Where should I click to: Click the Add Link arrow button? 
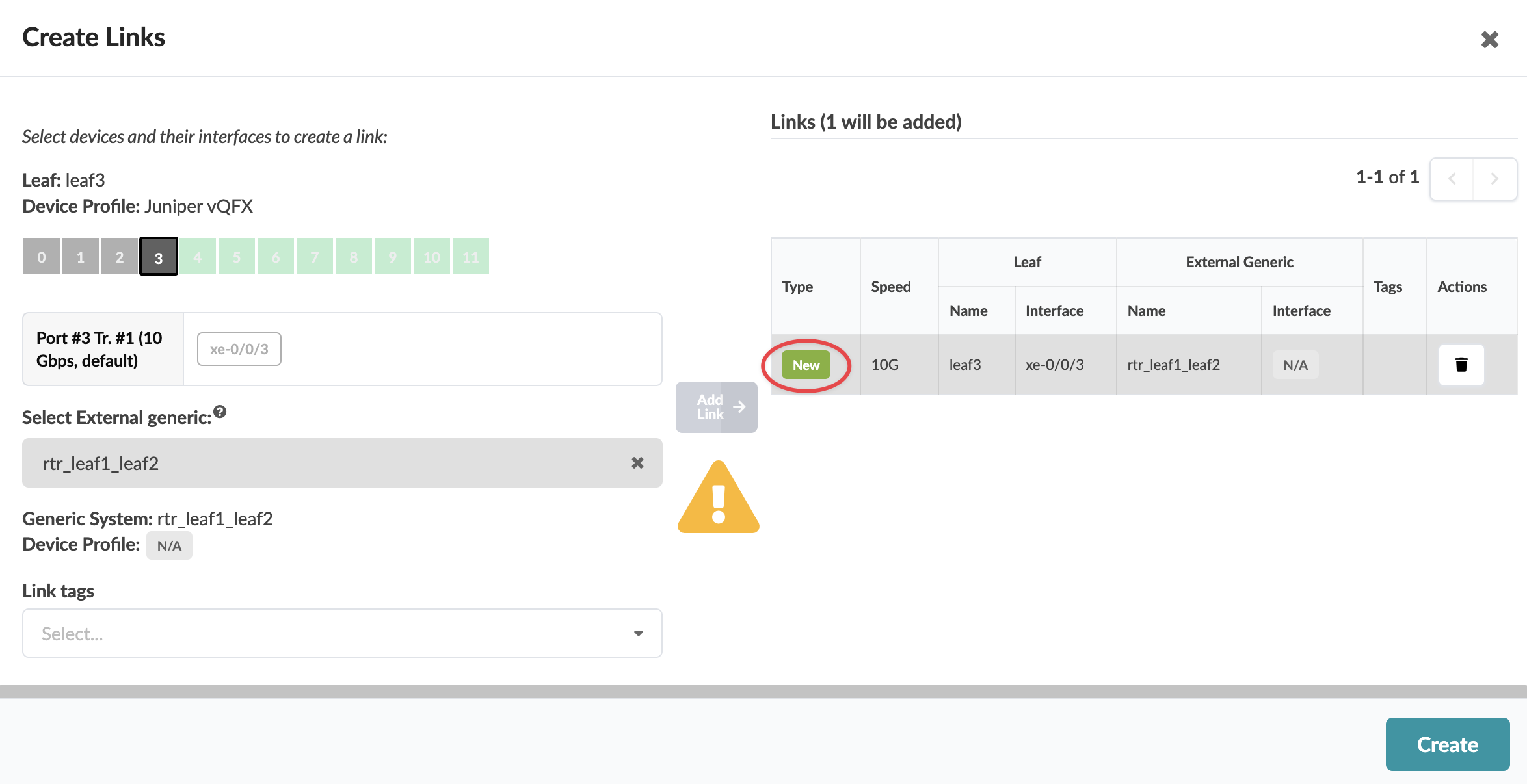coord(717,407)
